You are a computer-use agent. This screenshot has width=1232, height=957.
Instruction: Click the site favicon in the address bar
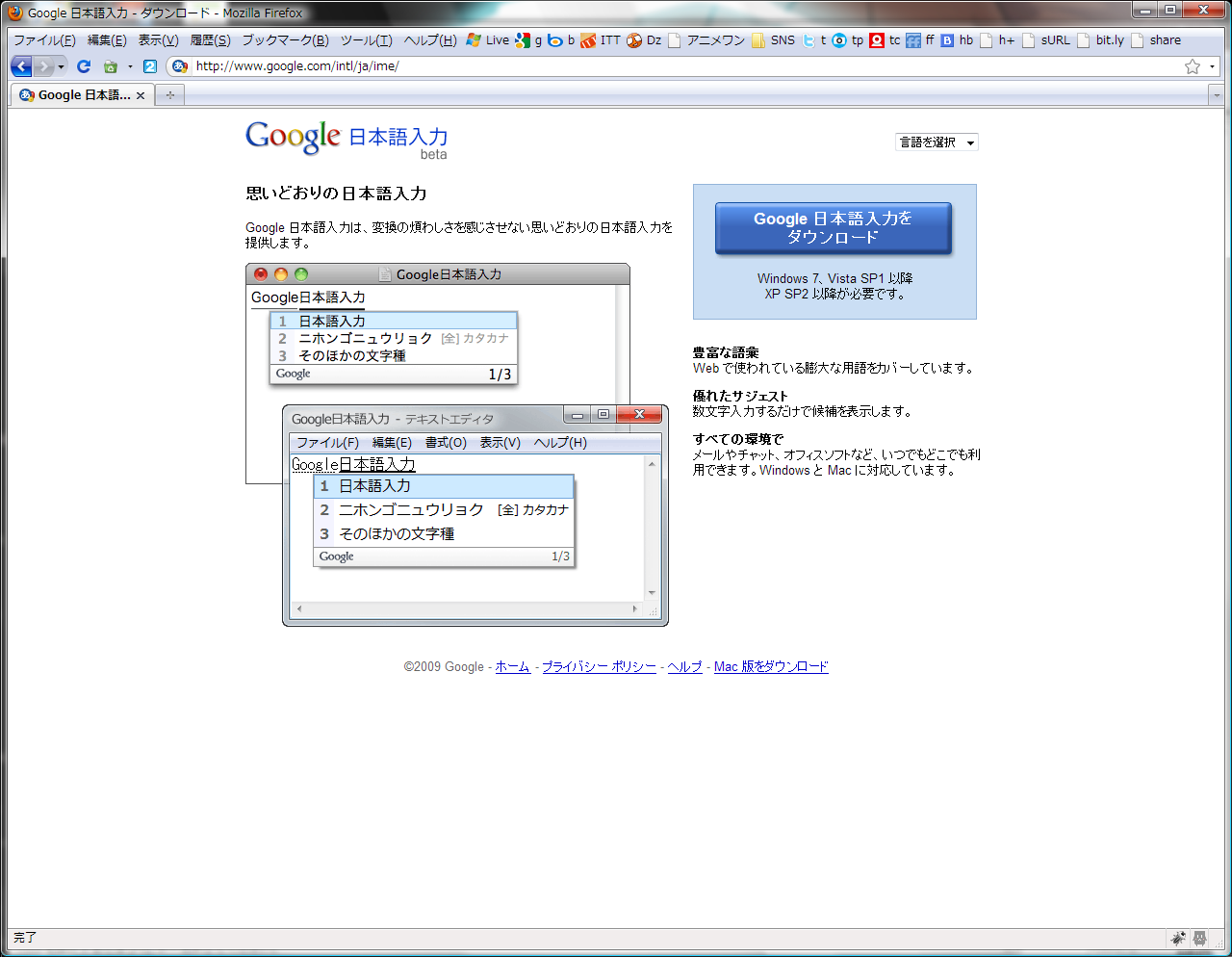coord(180,66)
